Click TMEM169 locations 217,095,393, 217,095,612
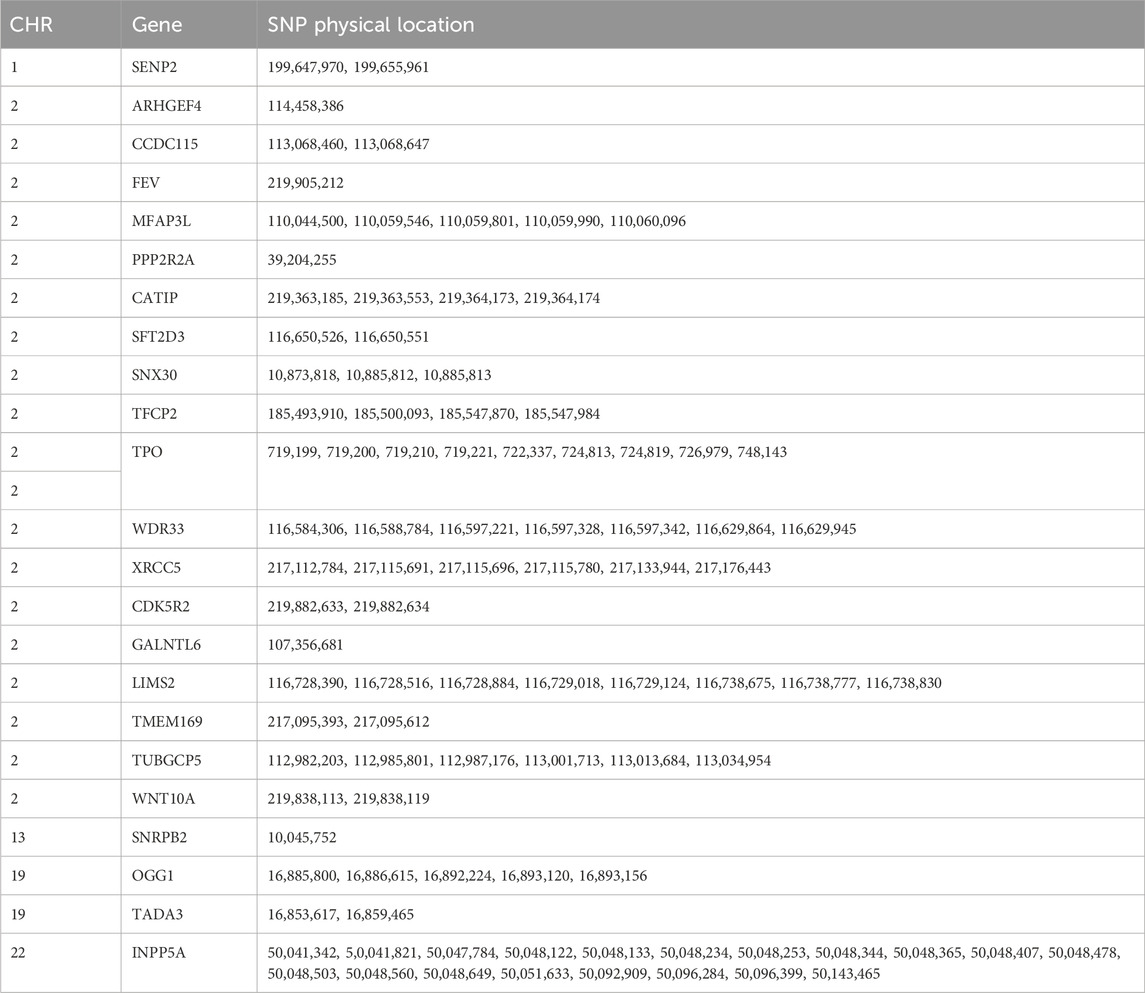 348,722
